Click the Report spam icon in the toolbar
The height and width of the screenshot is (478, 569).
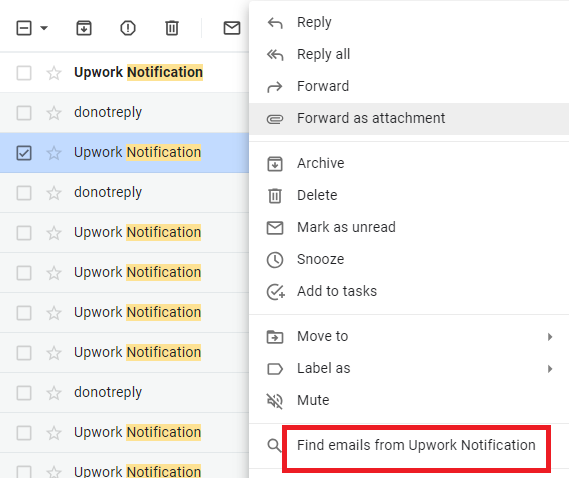(x=128, y=28)
